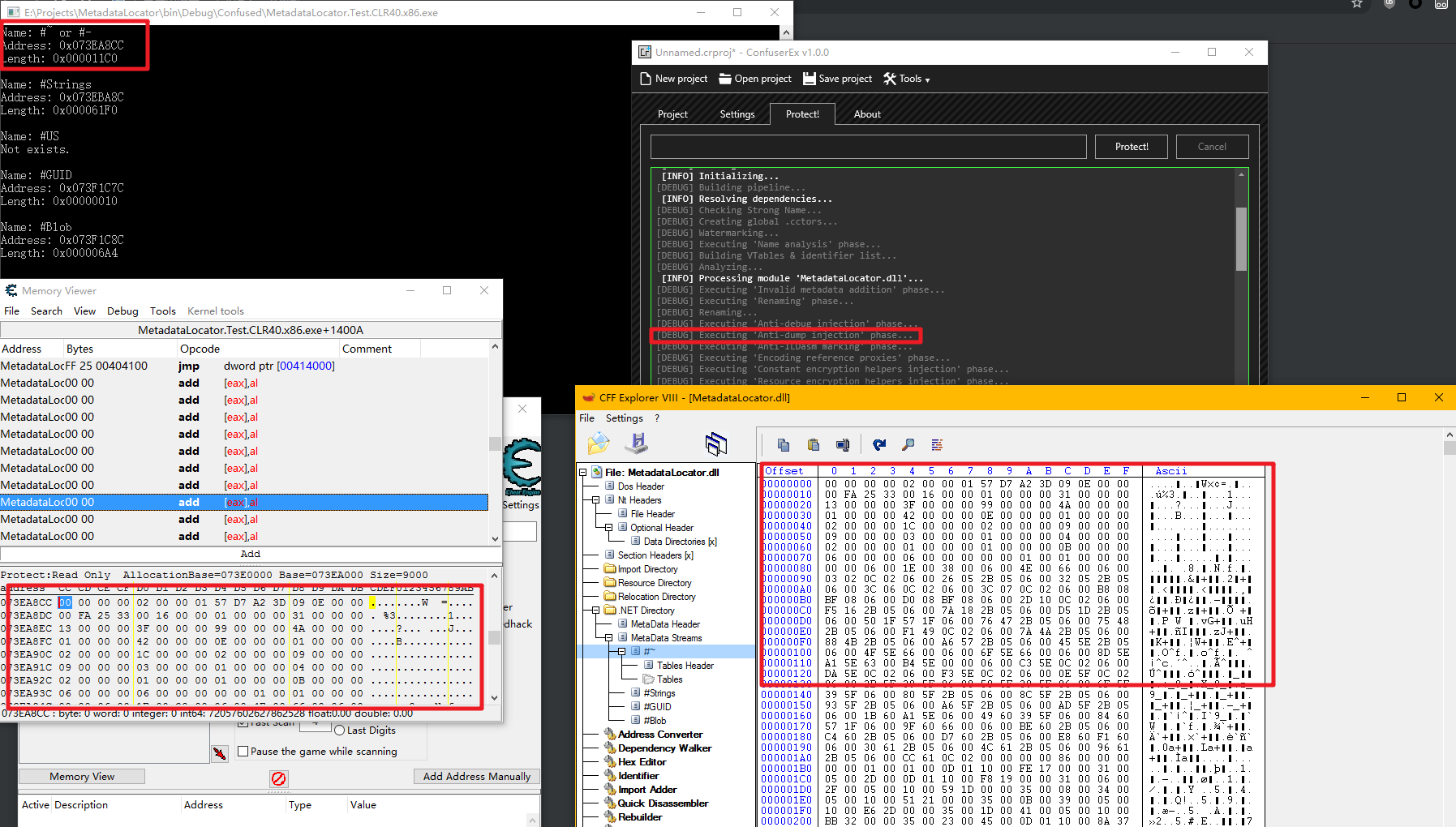
Task: Click Save project disk icon in ConfuserEx
Action: pyautogui.click(x=809, y=79)
